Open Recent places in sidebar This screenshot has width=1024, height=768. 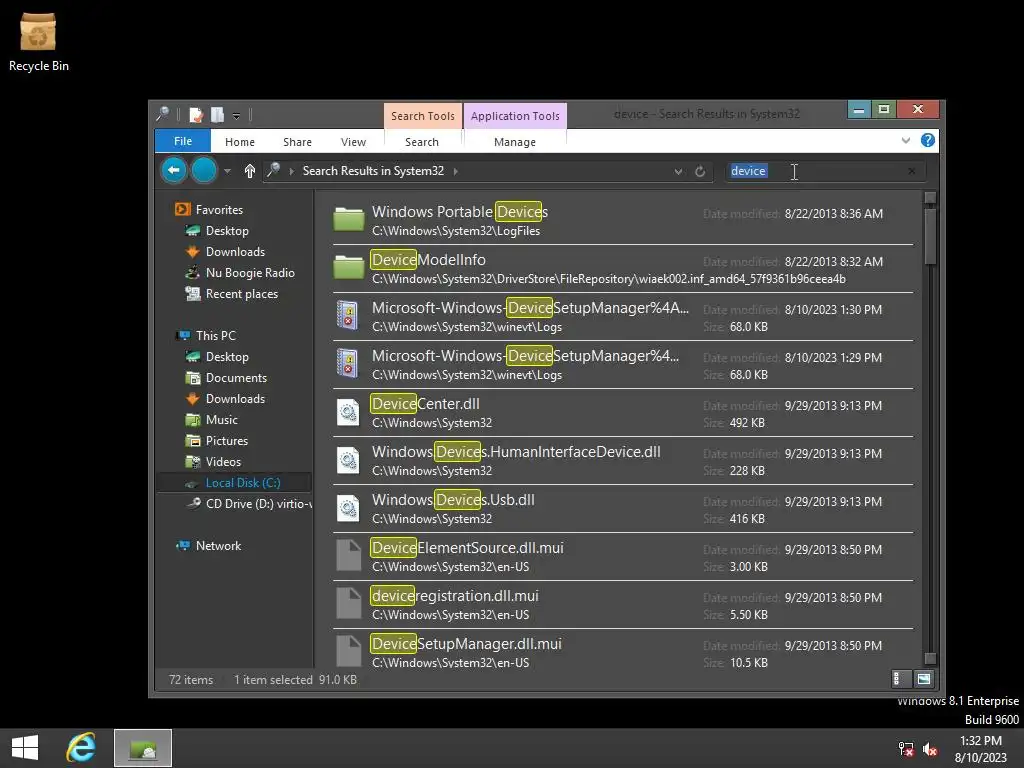coord(242,294)
